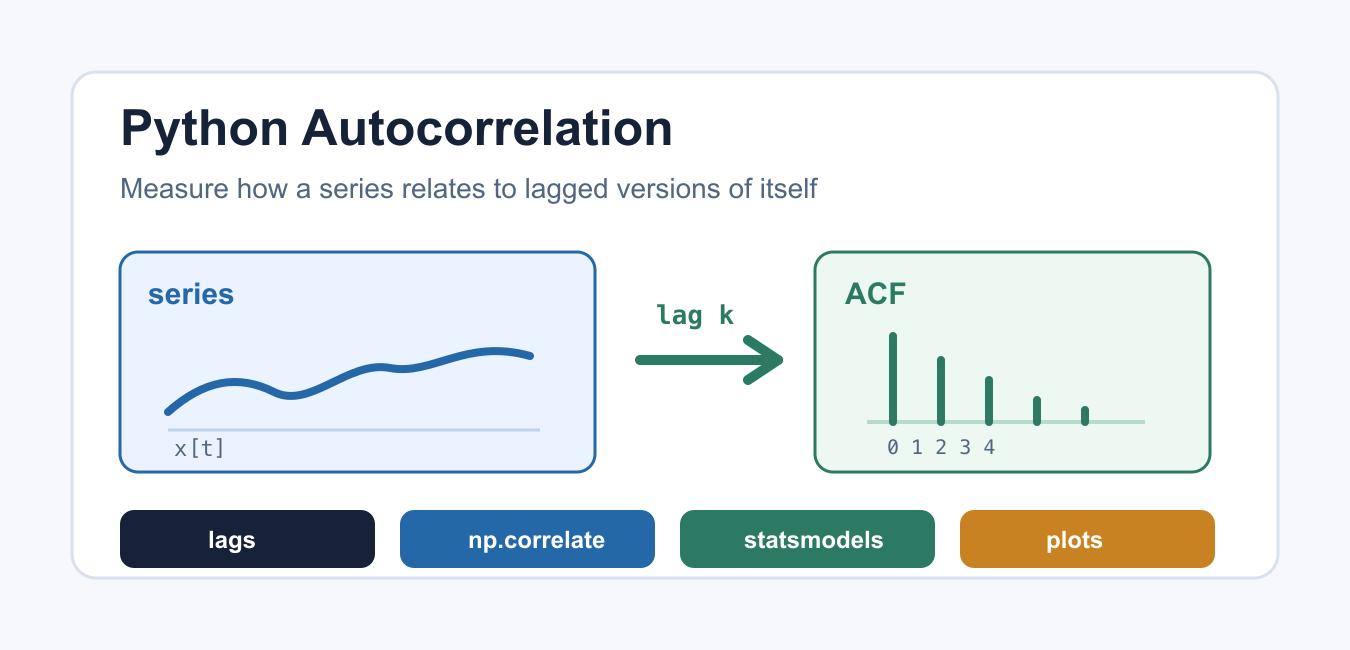Click the tallest ACF bar at lag 0
1350x650 pixels.
click(893, 378)
